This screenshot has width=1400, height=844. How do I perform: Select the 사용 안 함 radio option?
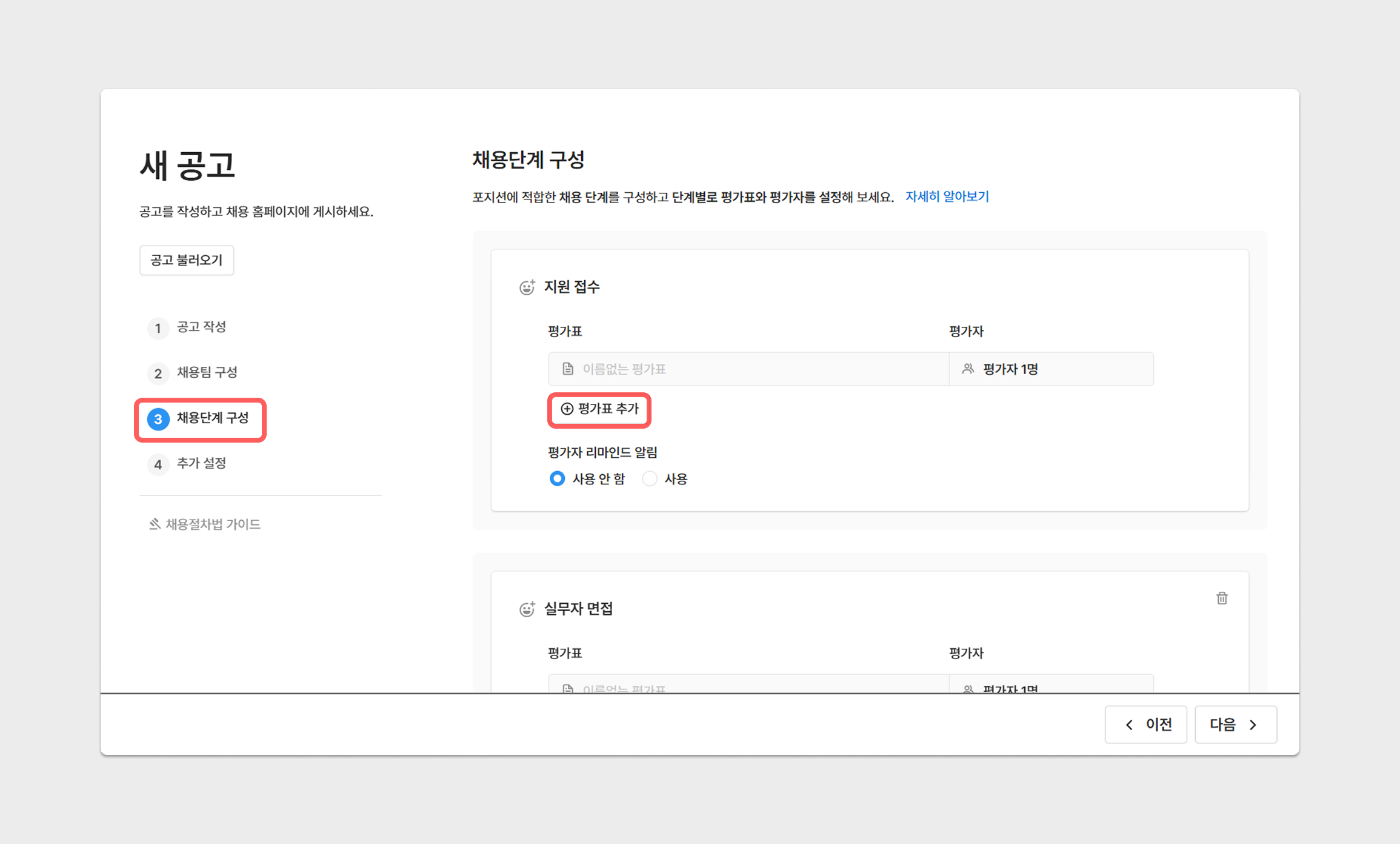(x=557, y=478)
